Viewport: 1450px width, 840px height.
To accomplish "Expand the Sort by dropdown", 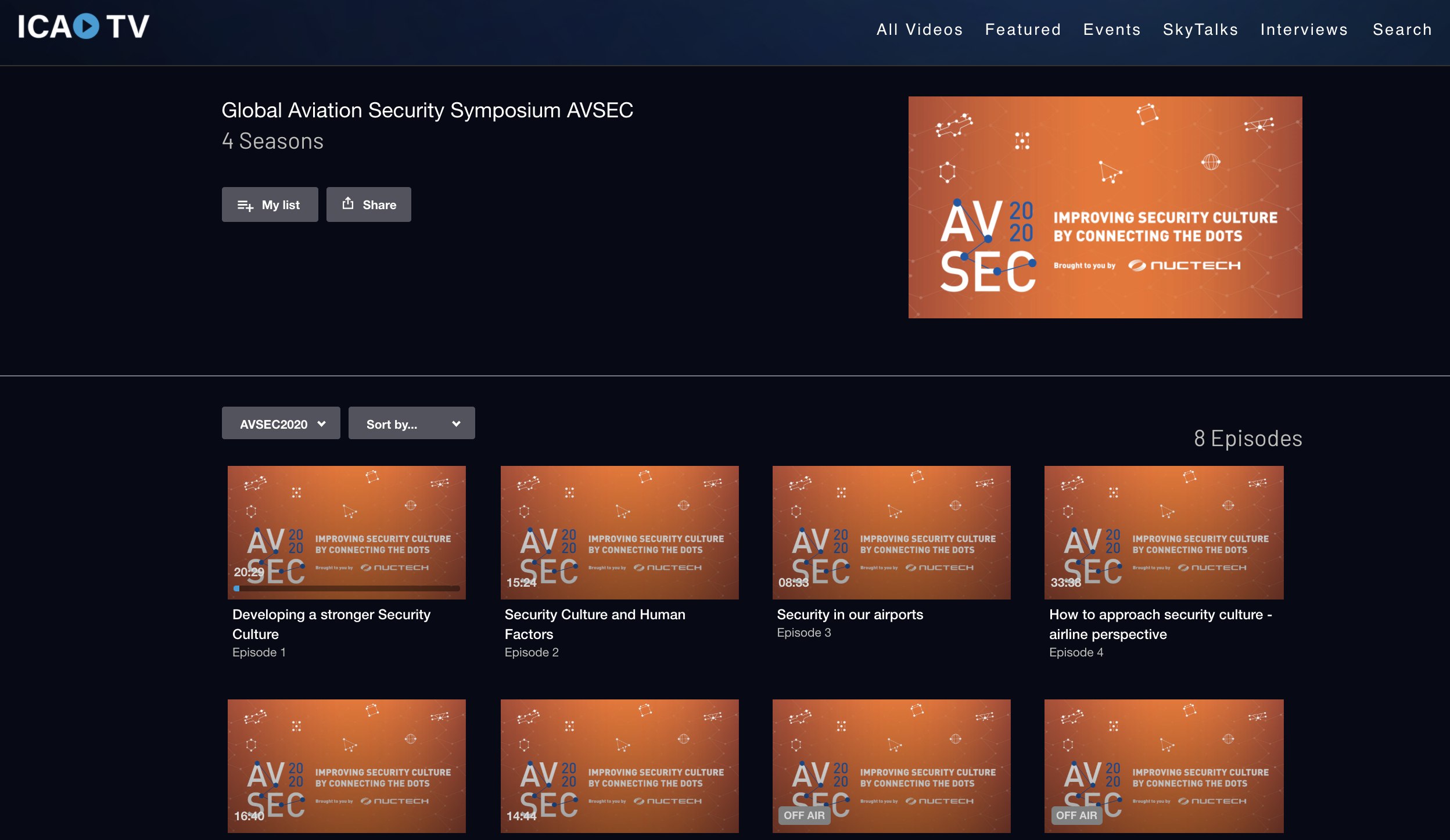I will 411,423.
